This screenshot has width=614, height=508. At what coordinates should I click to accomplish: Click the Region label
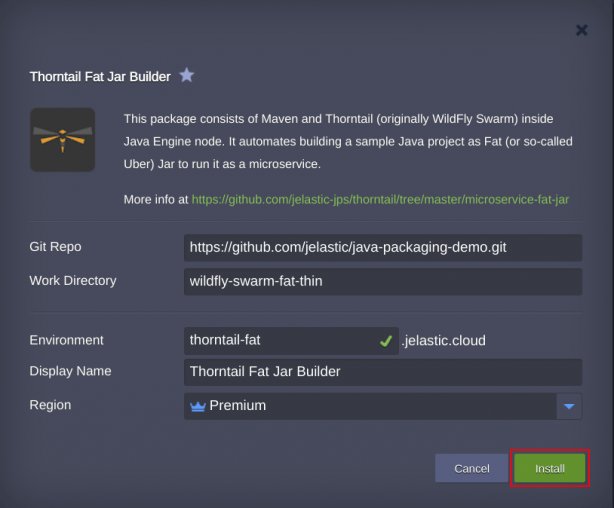point(50,405)
